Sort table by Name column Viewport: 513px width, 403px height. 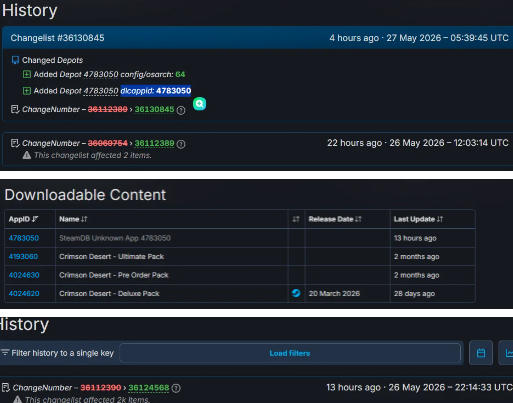(x=73, y=219)
